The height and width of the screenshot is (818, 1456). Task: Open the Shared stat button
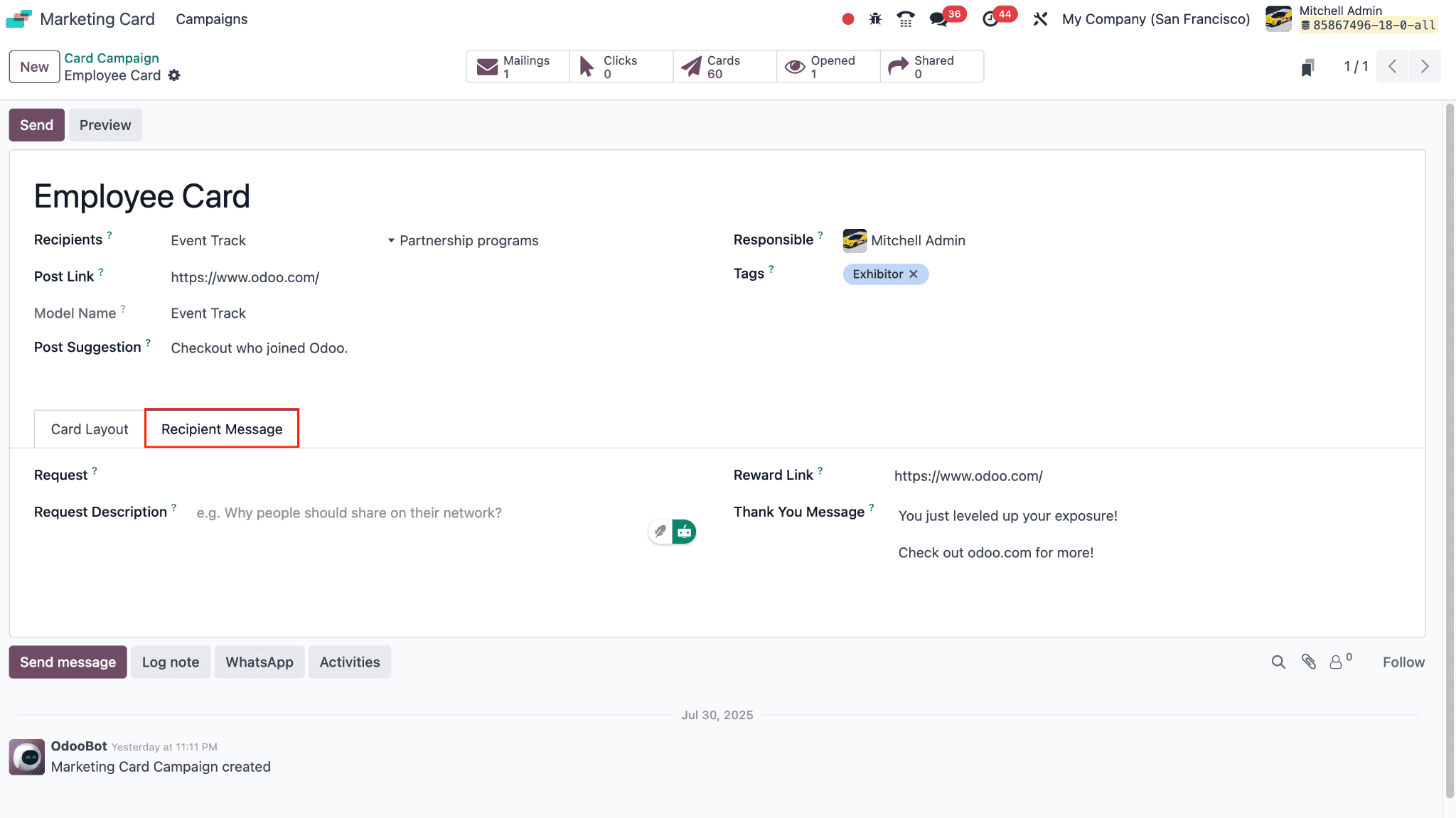pos(932,67)
